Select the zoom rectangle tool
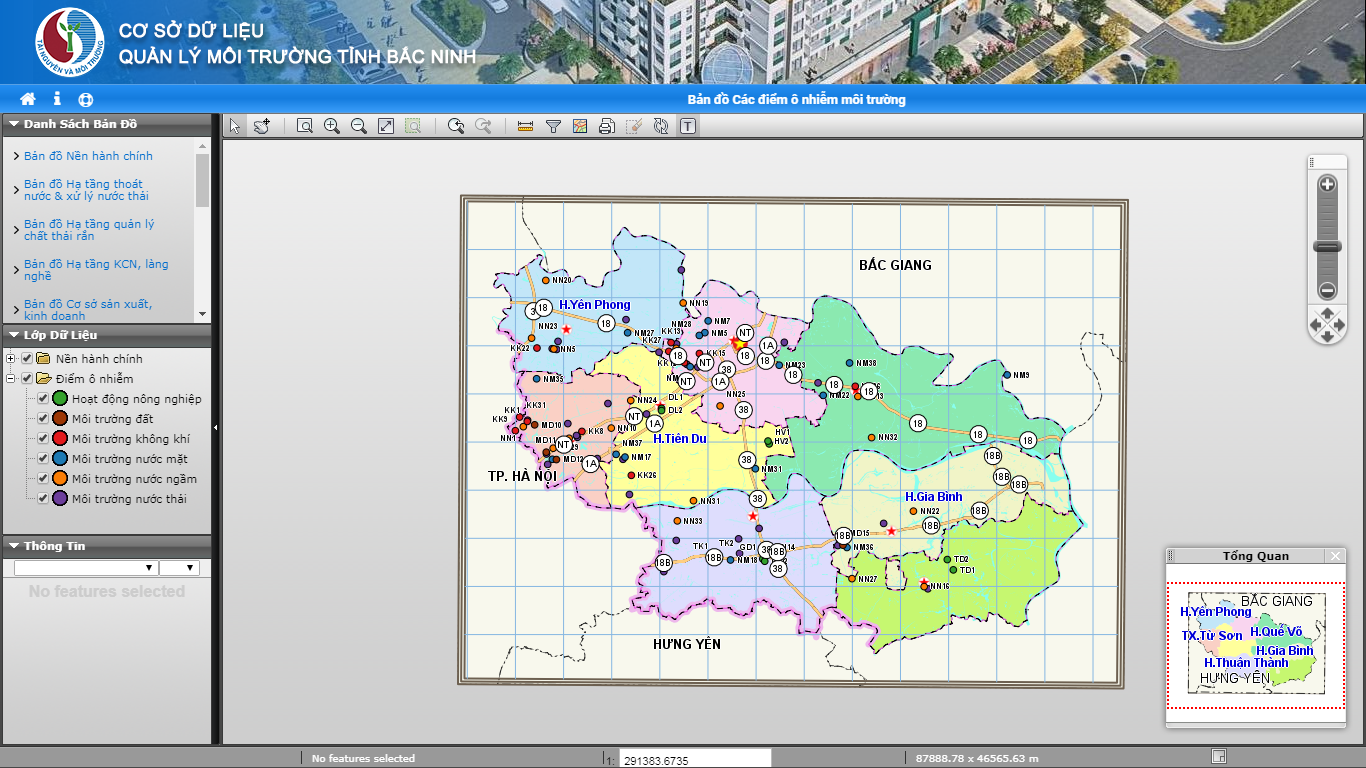 [x=305, y=126]
